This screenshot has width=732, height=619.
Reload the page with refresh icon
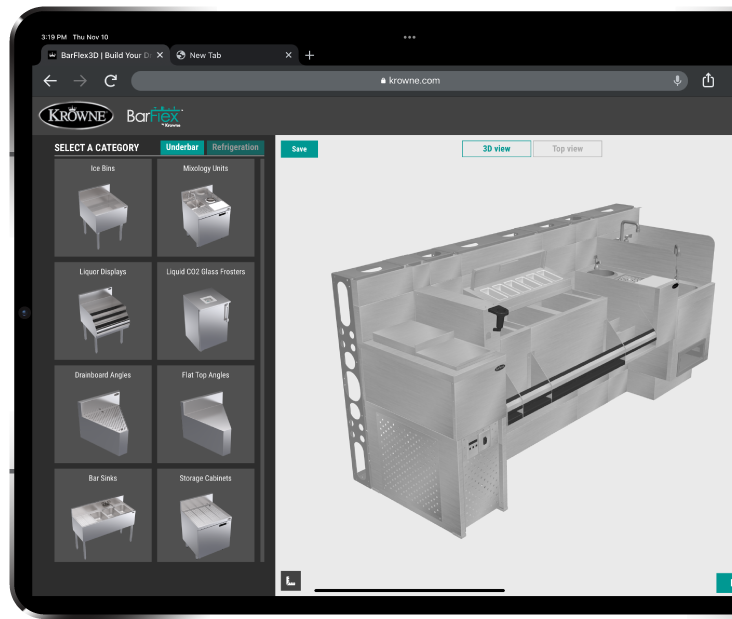[110, 81]
